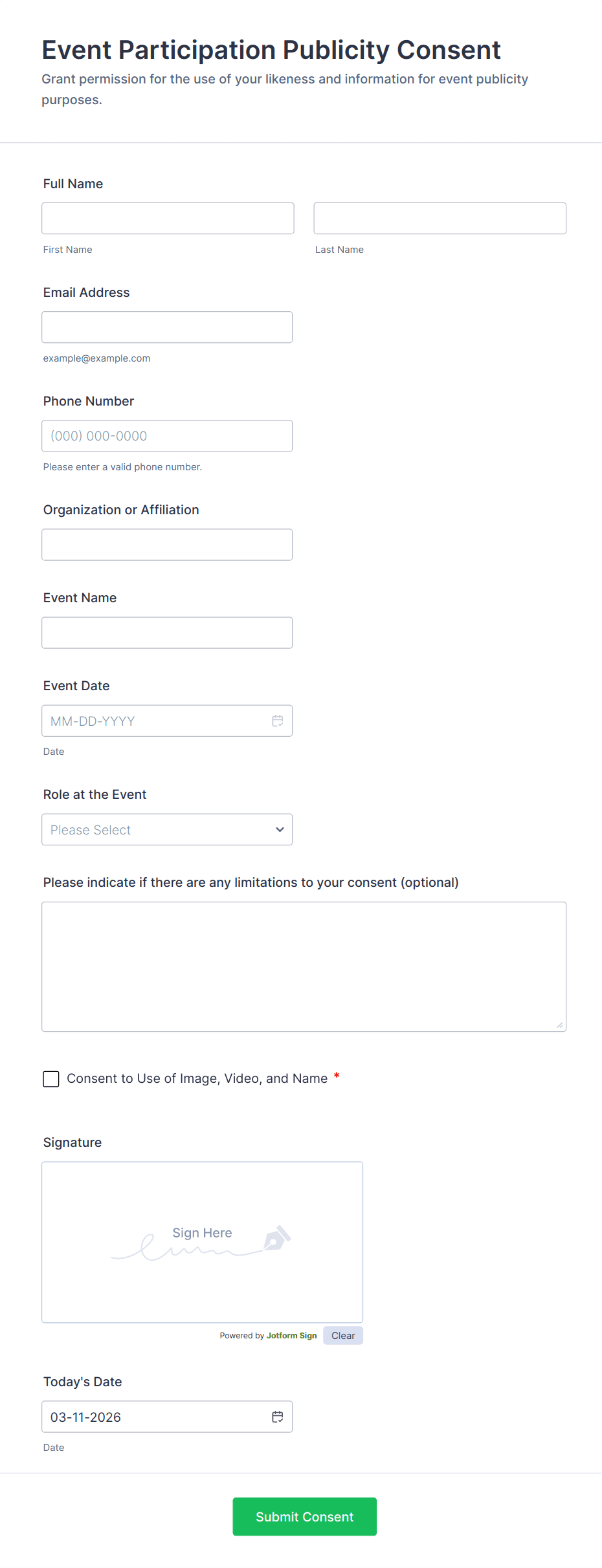Open the Event Date calendar picker icon
The width and height of the screenshot is (602, 1568).
click(x=277, y=721)
